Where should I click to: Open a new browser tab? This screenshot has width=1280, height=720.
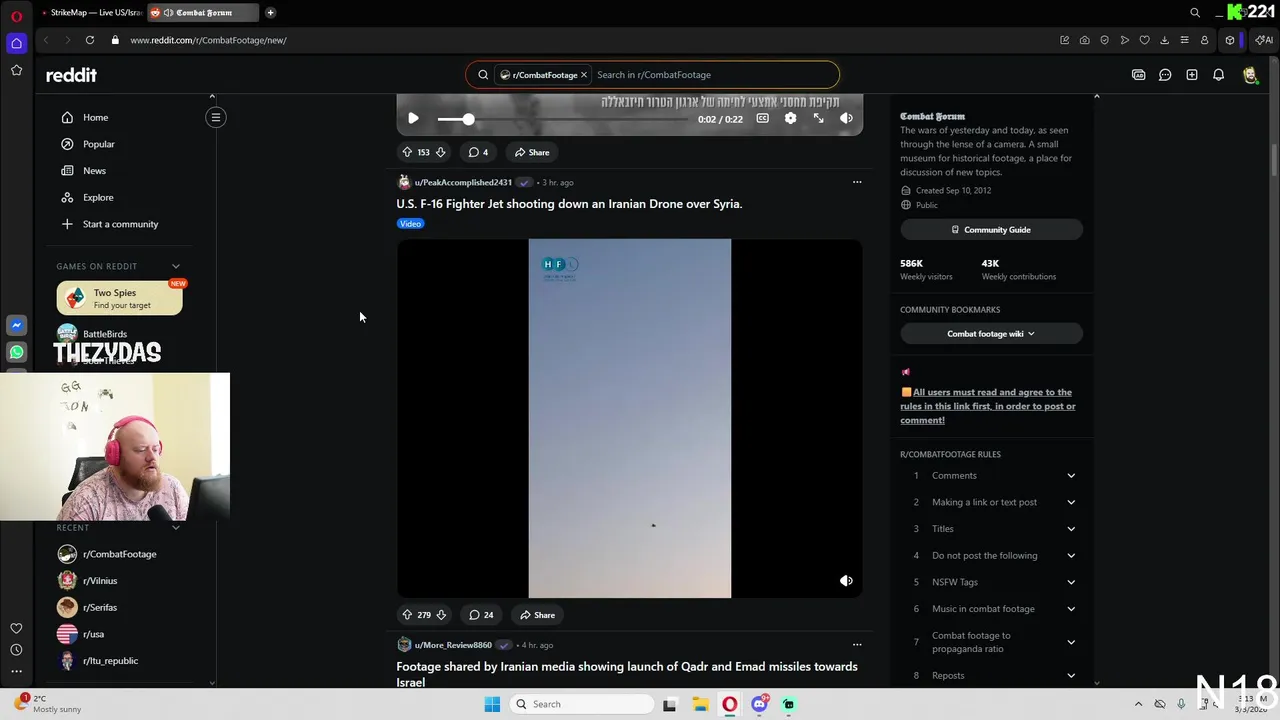[270, 13]
